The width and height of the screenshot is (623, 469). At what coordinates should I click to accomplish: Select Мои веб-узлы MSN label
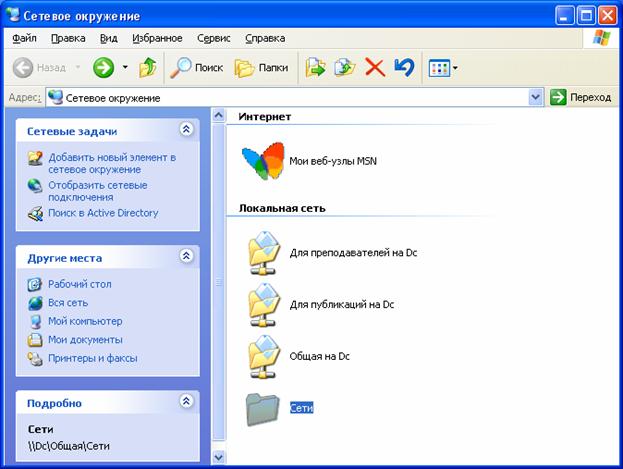pyautogui.click(x=333, y=161)
